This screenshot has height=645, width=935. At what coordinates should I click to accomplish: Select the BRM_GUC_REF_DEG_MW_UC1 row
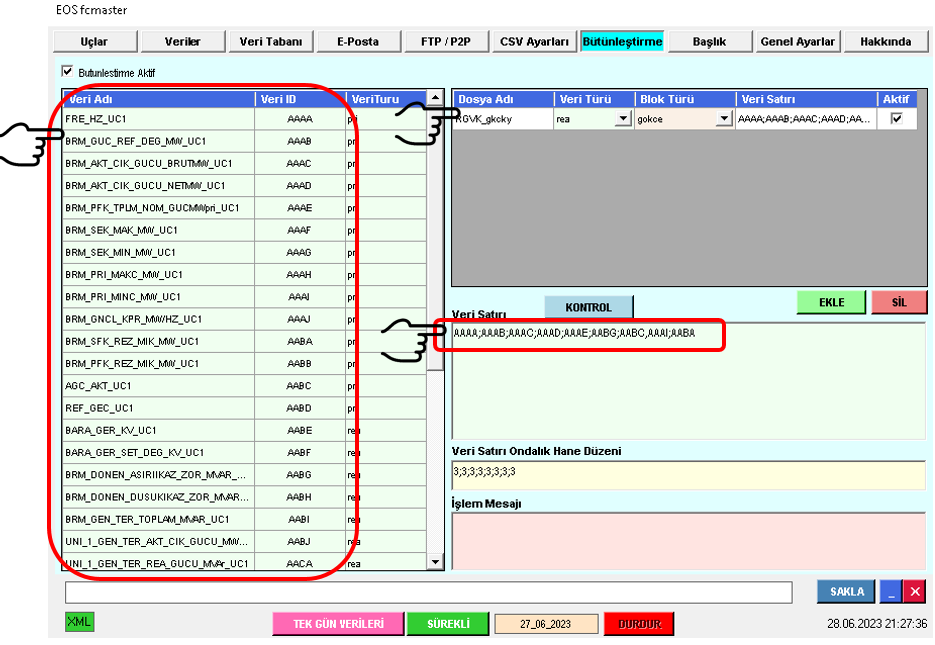click(x=244, y=141)
